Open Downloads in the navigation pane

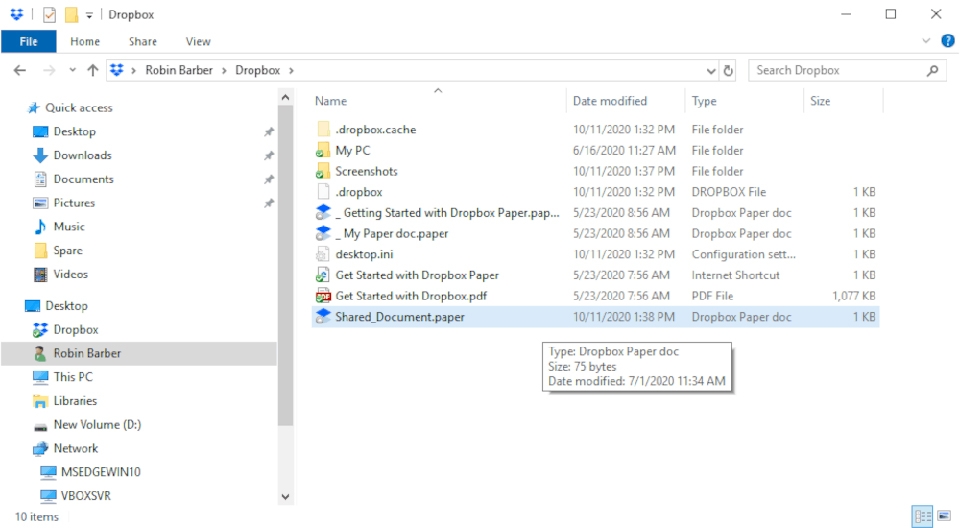(82, 156)
